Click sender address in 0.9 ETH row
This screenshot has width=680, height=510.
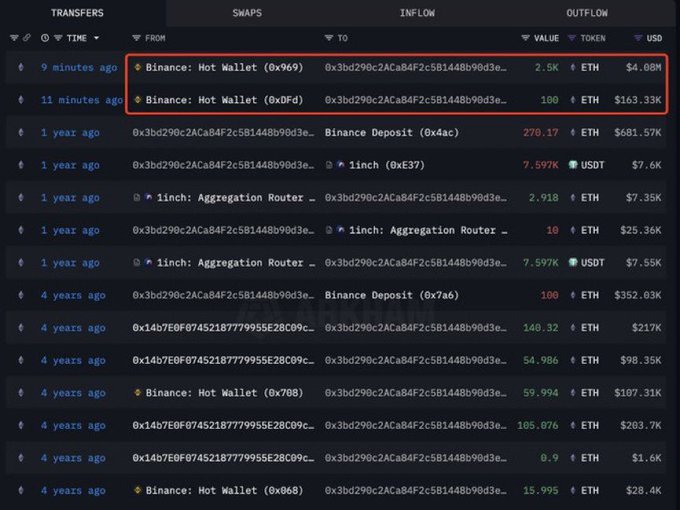click(x=223, y=458)
